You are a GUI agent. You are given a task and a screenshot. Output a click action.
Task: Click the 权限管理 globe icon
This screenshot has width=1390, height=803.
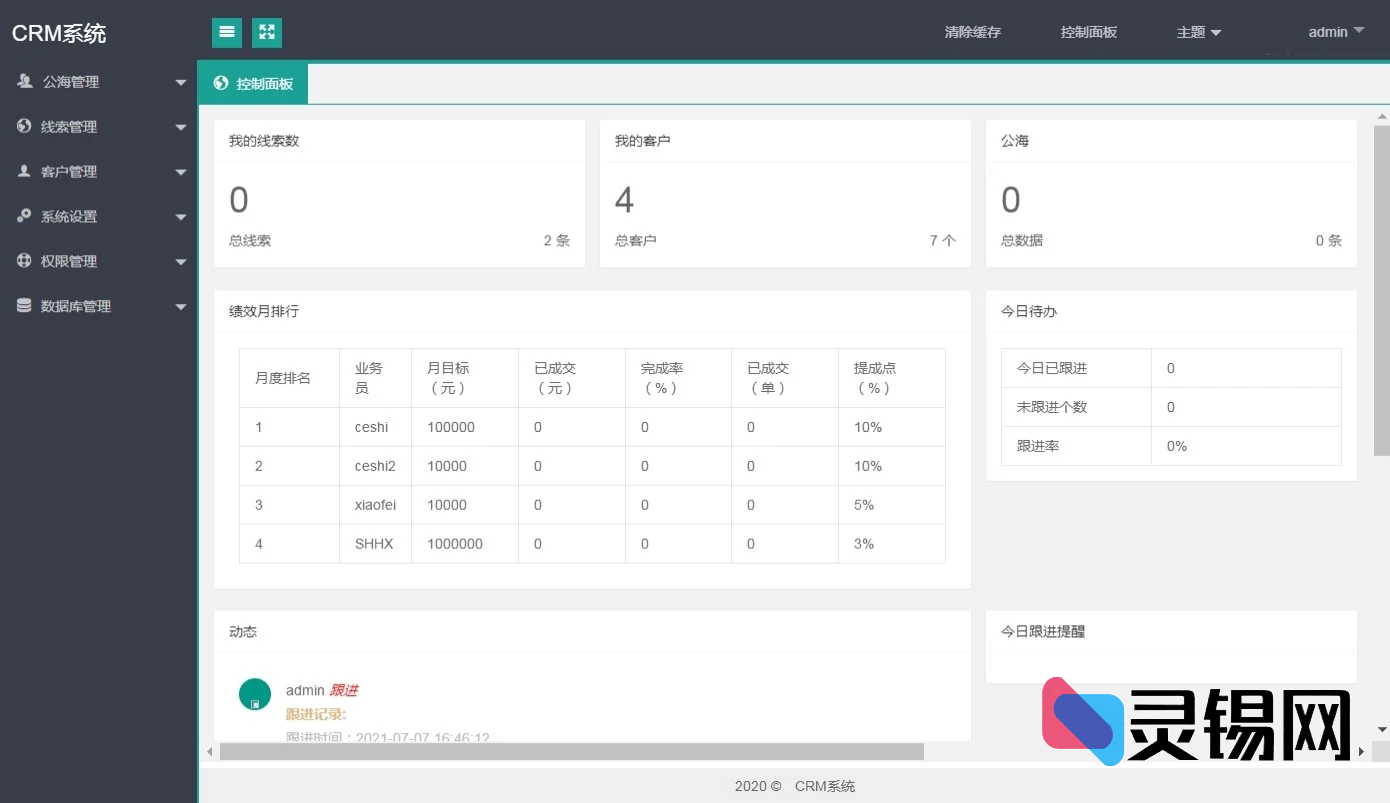pos(24,261)
